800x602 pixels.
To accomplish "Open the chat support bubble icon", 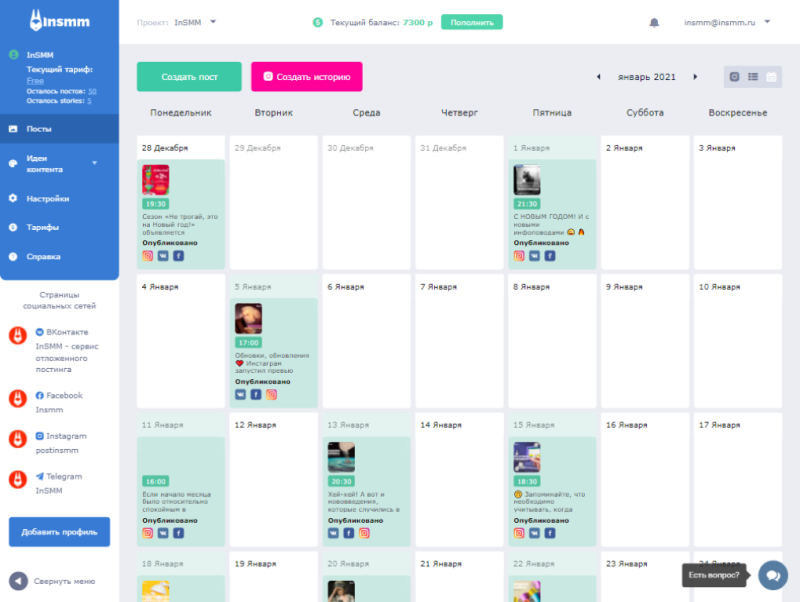I will [772, 575].
